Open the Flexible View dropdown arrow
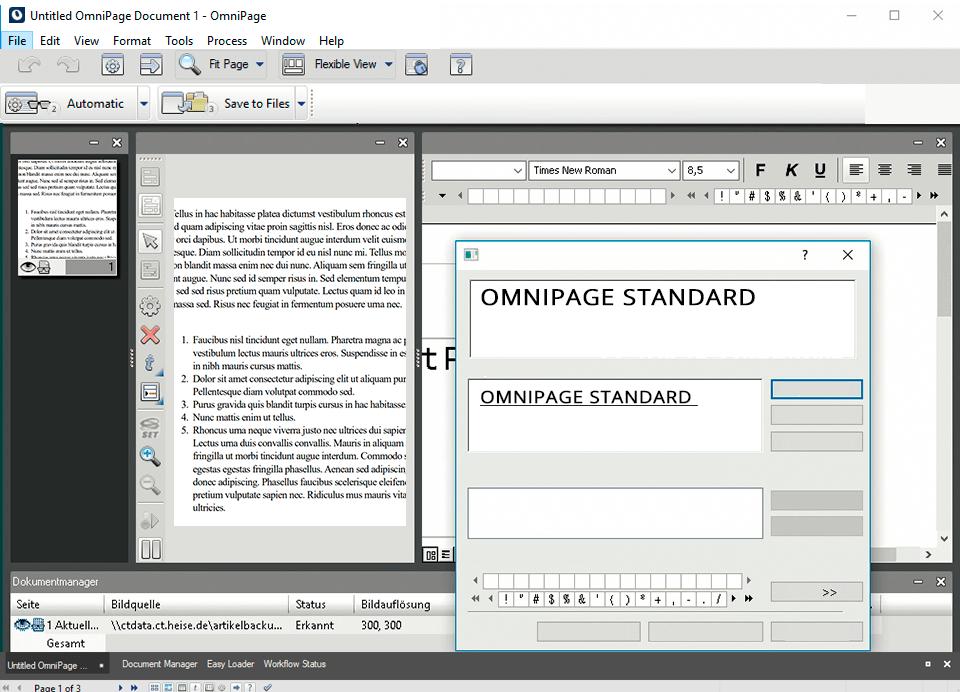 (x=388, y=65)
